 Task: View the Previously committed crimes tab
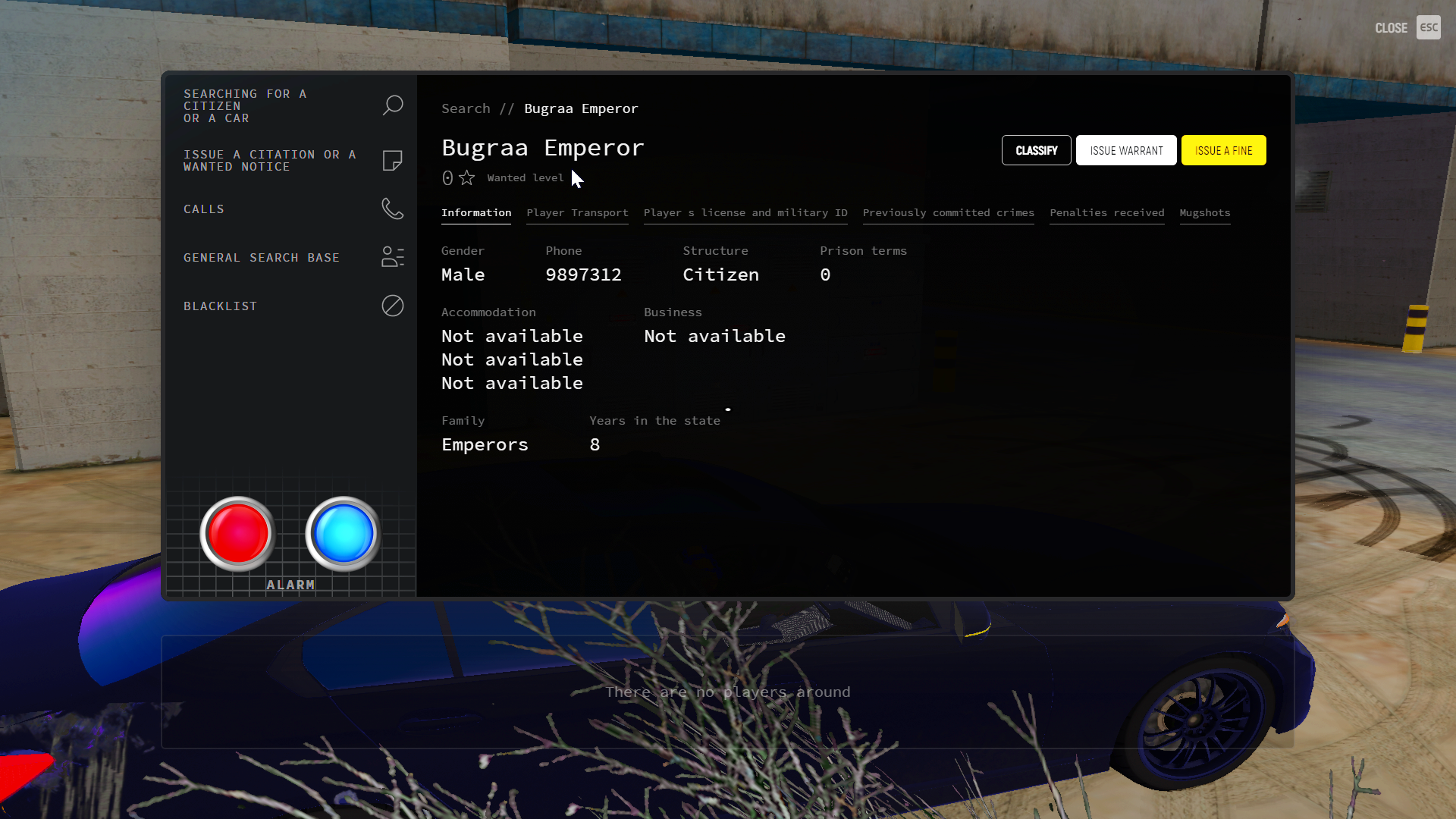pos(948,213)
